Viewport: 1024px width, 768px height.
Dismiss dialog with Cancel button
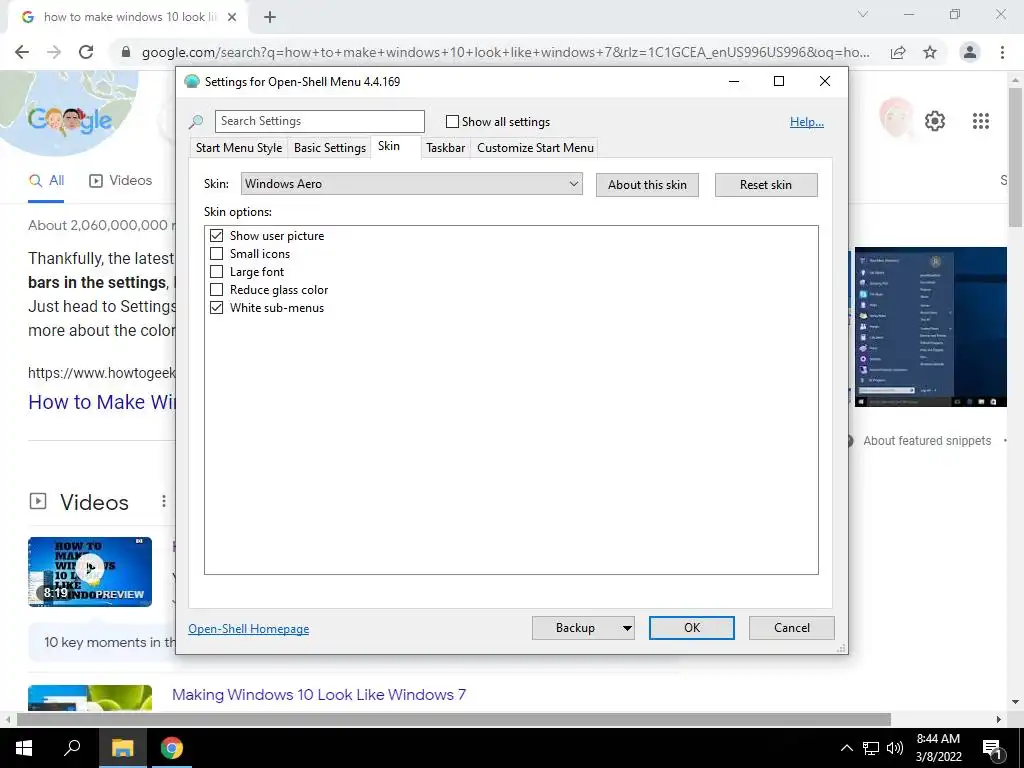pyautogui.click(x=792, y=628)
